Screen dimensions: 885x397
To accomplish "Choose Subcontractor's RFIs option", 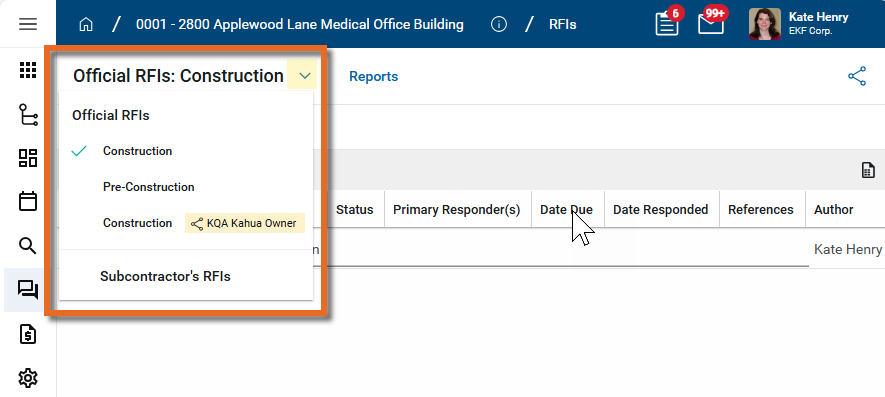I will coord(165,277).
